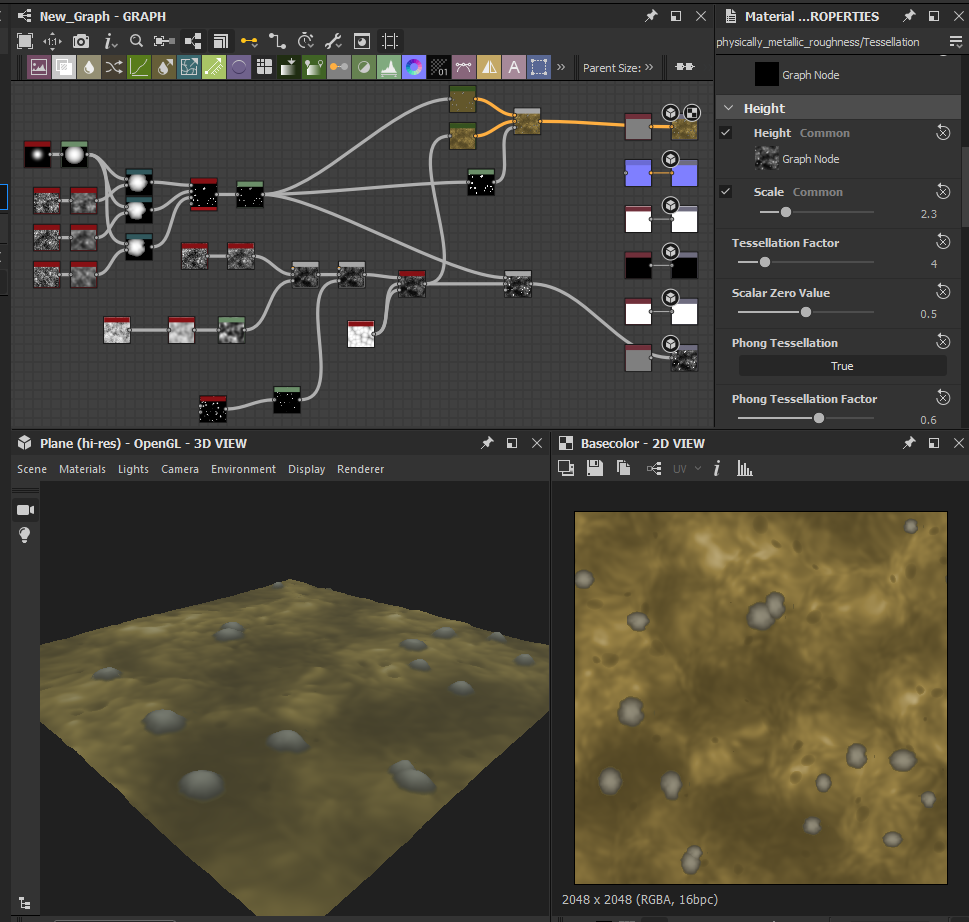The image size is (969, 922).
Task: Click the magnifier search icon in graph toolbar
Action: pyautogui.click(x=136, y=41)
